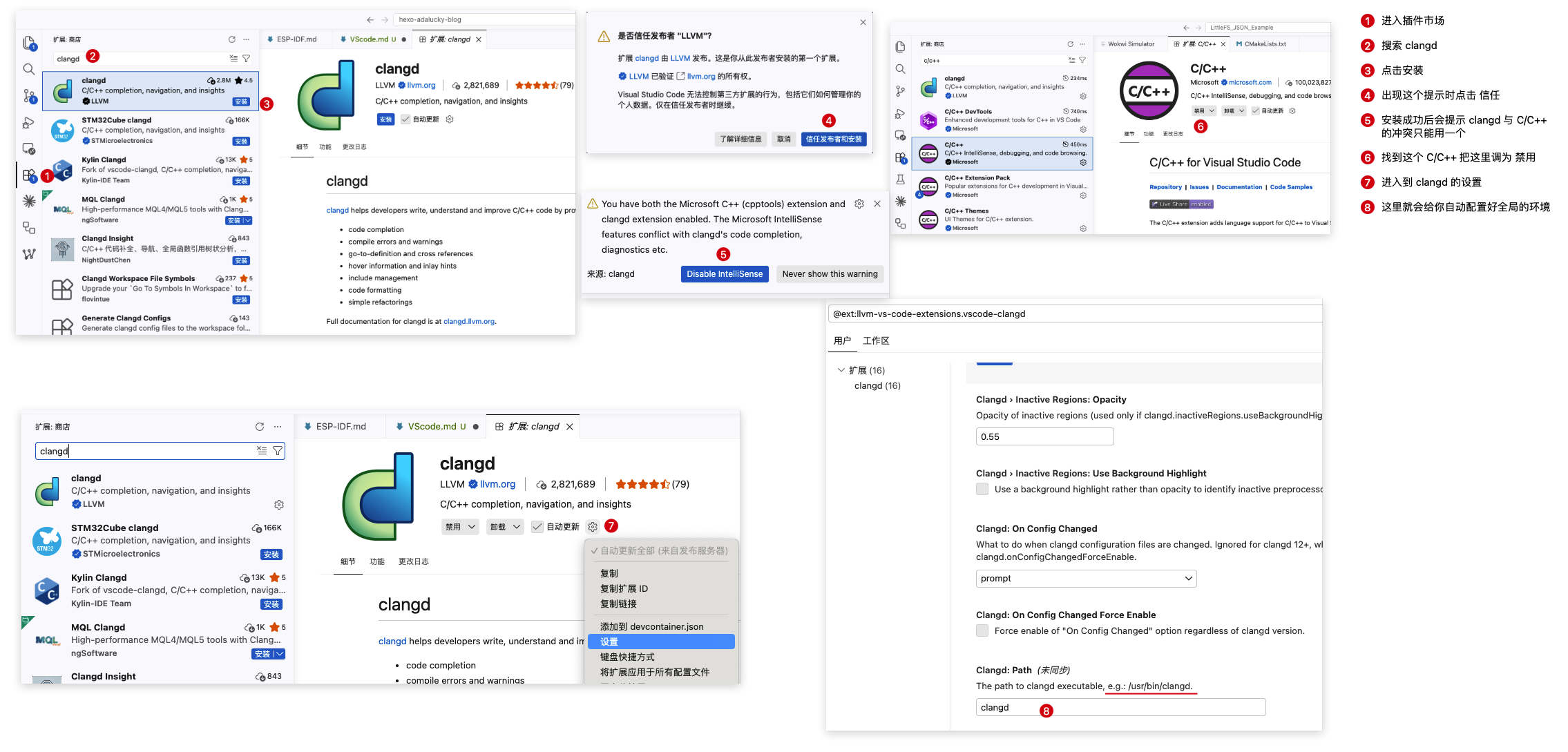Open the clangd.llvm.org documentation link

point(469,321)
